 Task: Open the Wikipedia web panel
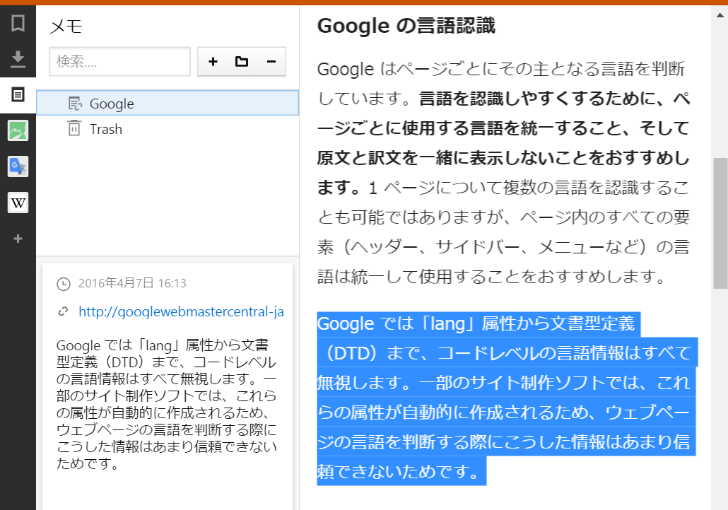click(18, 203)
